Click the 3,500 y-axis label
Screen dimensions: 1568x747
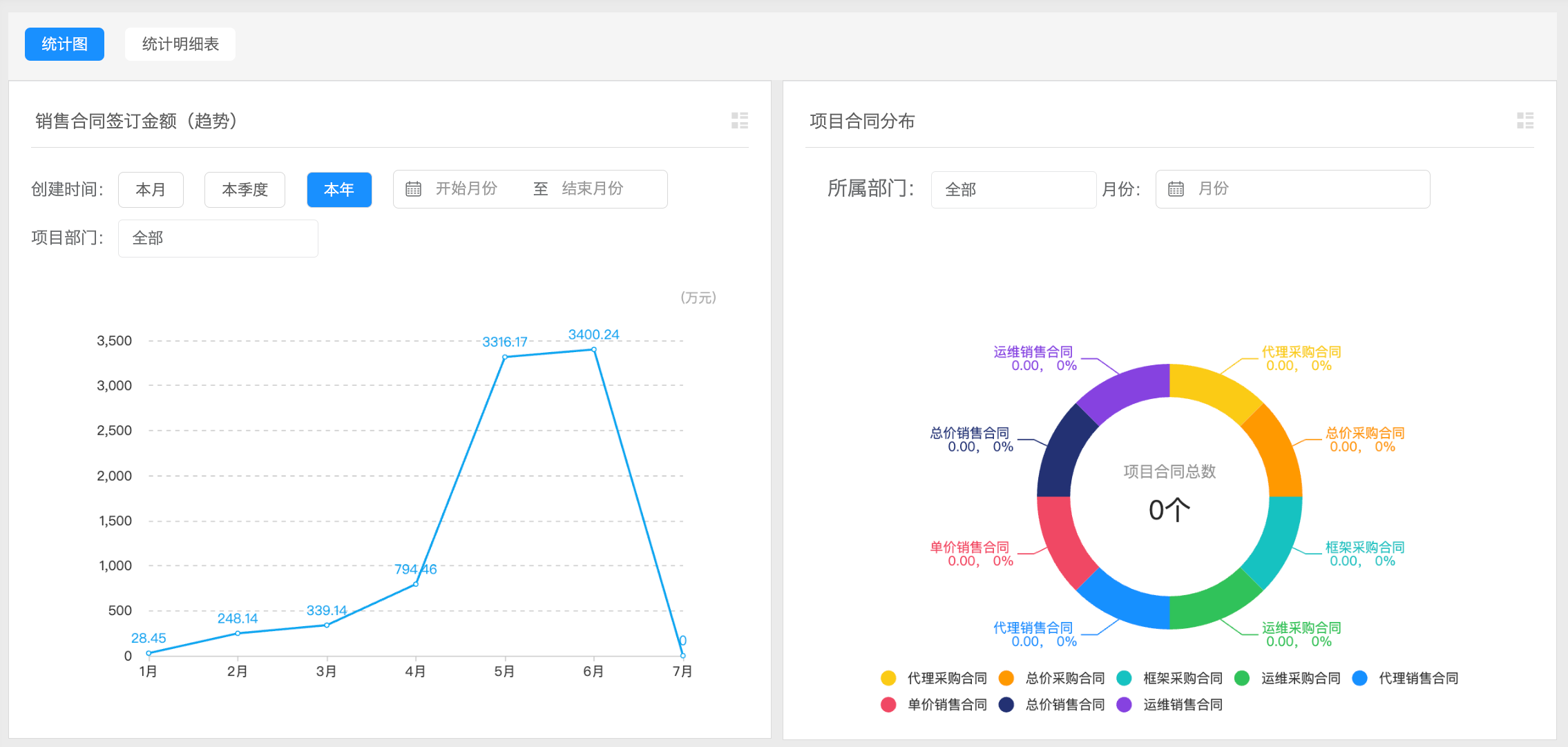pyautogui.click(x=114, y=340)
